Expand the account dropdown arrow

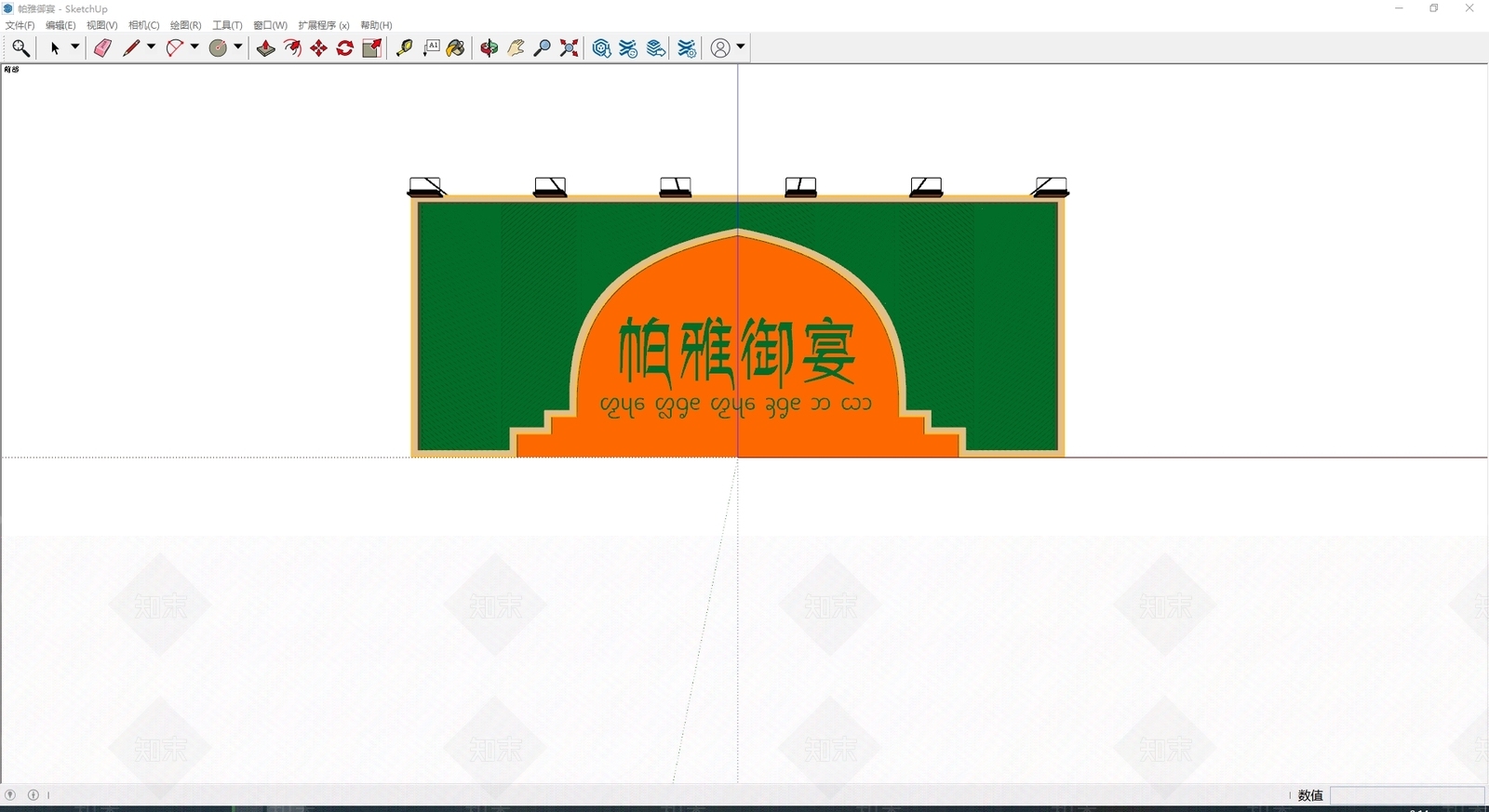(741, 47)
